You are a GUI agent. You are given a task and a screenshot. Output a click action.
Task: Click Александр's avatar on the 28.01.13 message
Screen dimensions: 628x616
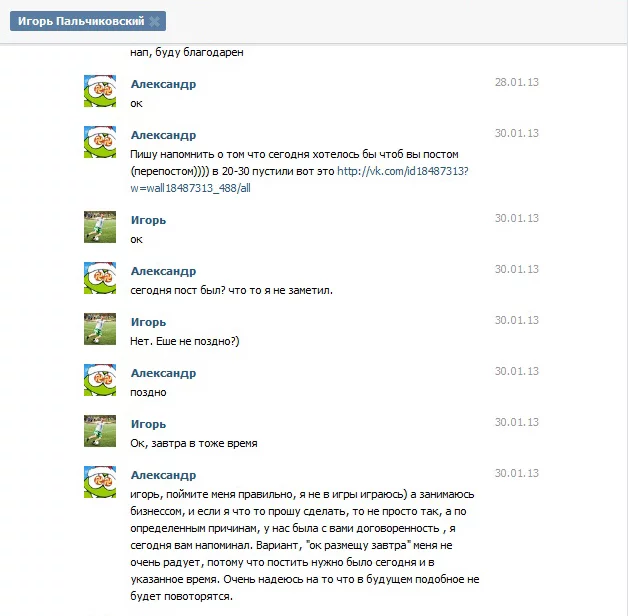pyautogui.click(x=100, y=91)
